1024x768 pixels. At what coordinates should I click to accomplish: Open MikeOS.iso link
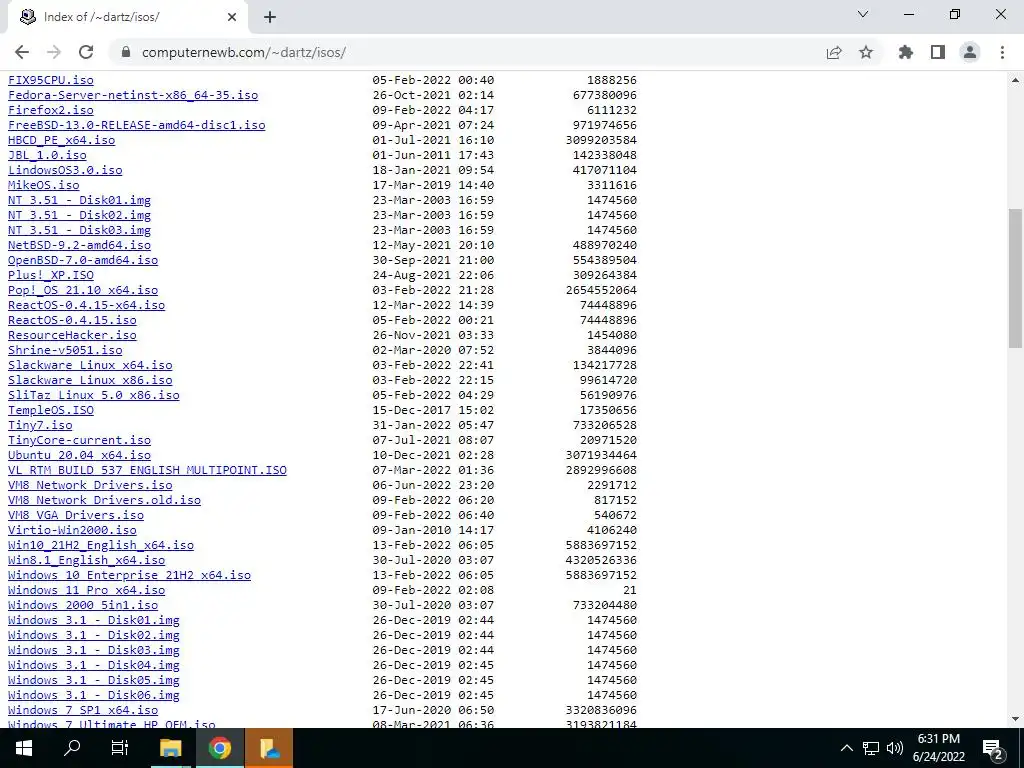[x=44, y=185]
